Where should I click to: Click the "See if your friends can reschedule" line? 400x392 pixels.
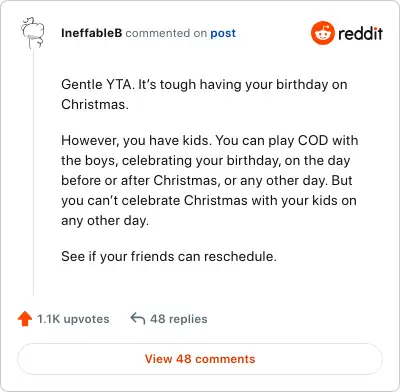[169, 256]
